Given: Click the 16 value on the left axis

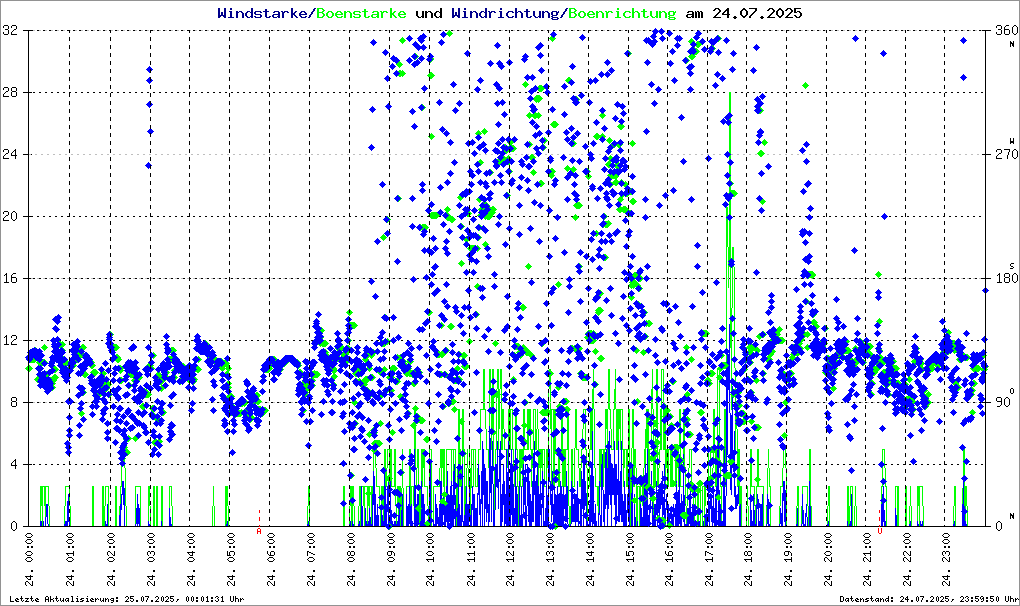Looking at the screenshot, I should (10, 278).
